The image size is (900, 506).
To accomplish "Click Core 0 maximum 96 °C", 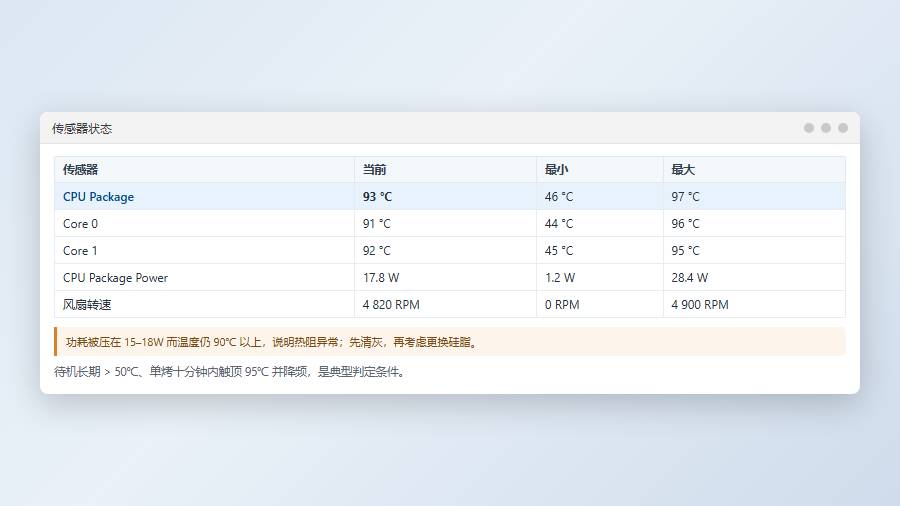I will click(x=685, y=224).
